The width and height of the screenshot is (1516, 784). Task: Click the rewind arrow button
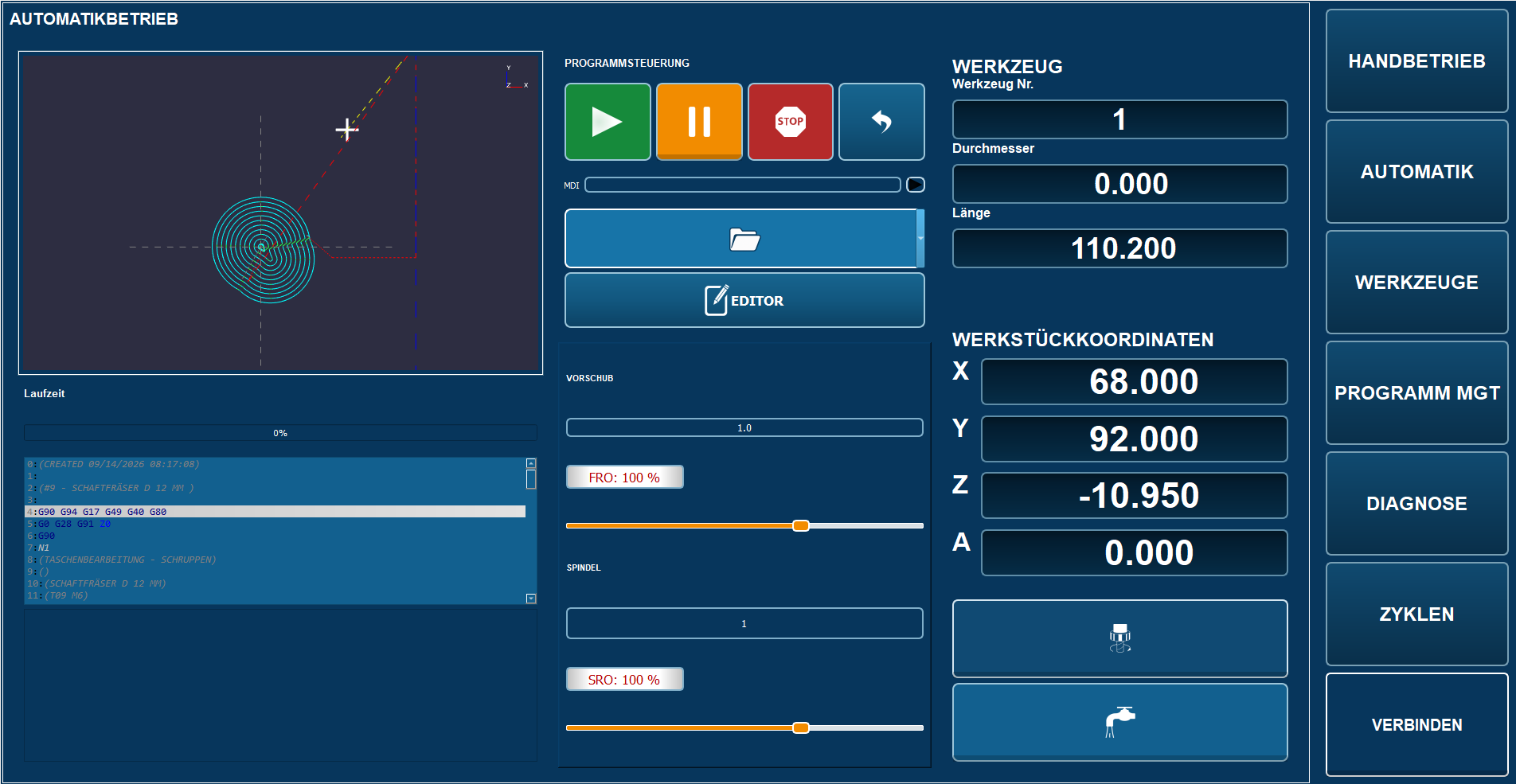pyautogui.click(x=881, y=122)
